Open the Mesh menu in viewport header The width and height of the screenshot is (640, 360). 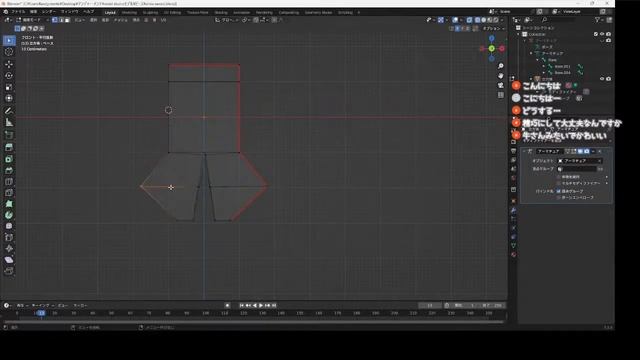120,20
